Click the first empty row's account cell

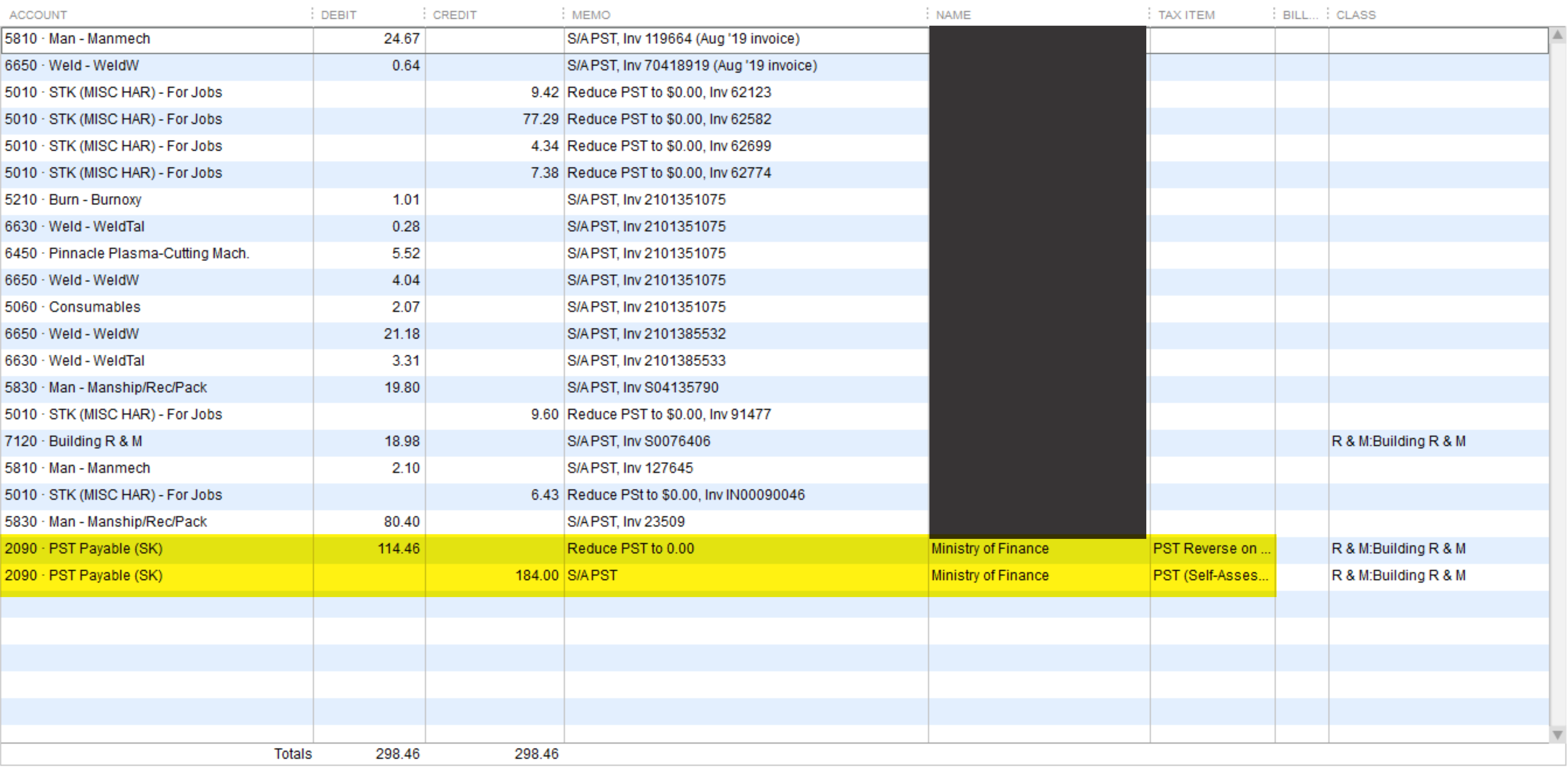coord(157,604)
